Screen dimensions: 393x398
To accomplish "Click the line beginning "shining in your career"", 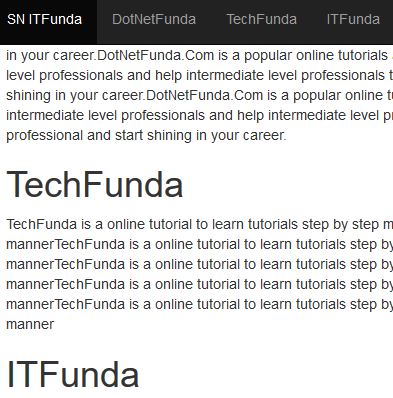I will [x=199, y=95].
